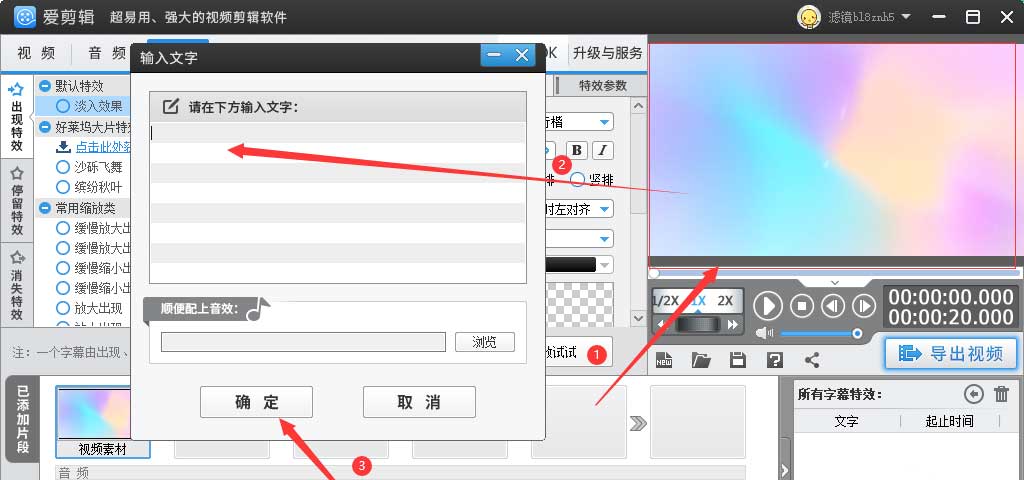Click the 已添加片段 side tab
The height and width of the screenshot is (480, 1024).
(23, 419)
